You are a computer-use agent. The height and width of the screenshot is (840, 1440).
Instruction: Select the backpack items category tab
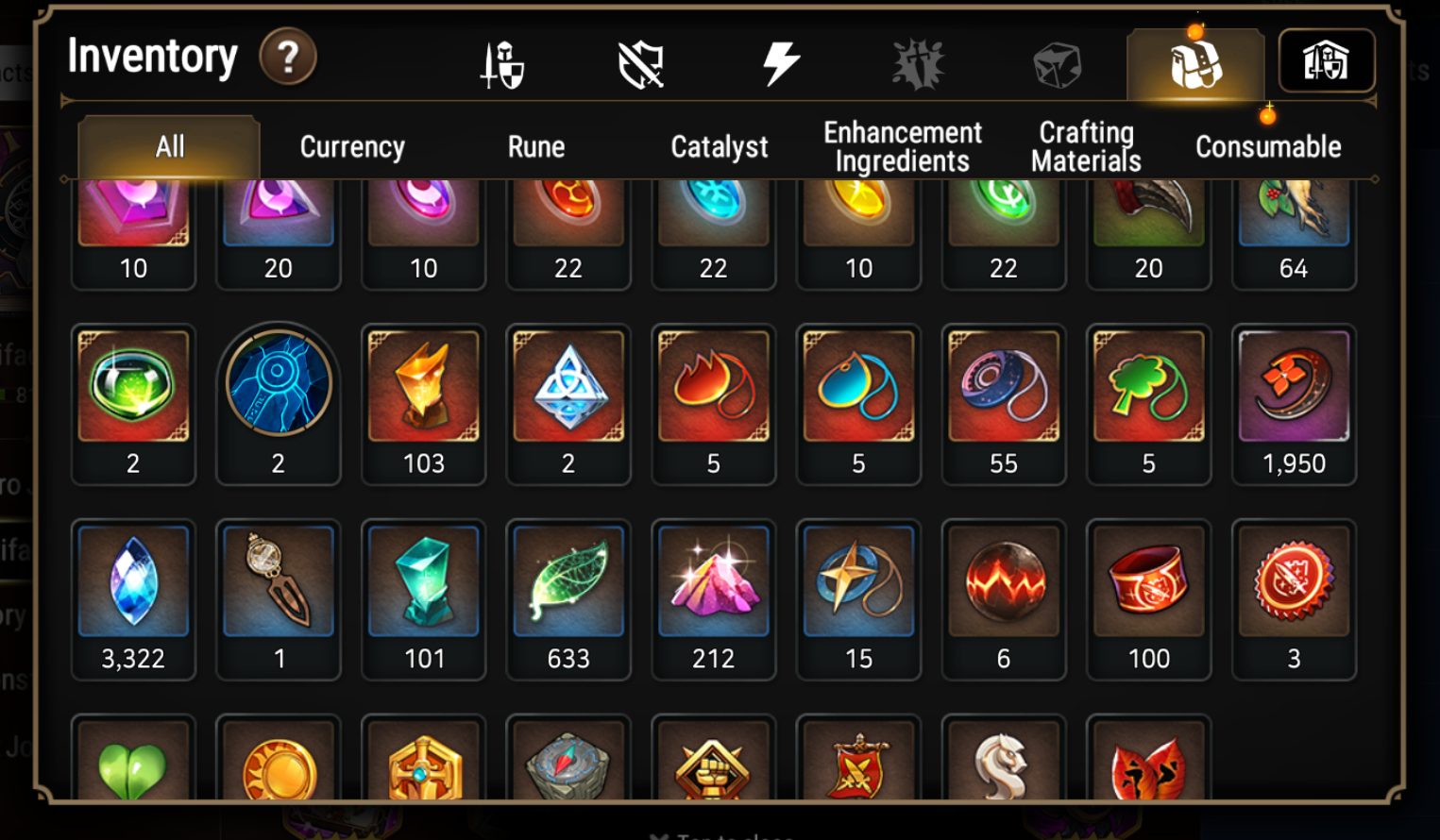coord(1195,64)
